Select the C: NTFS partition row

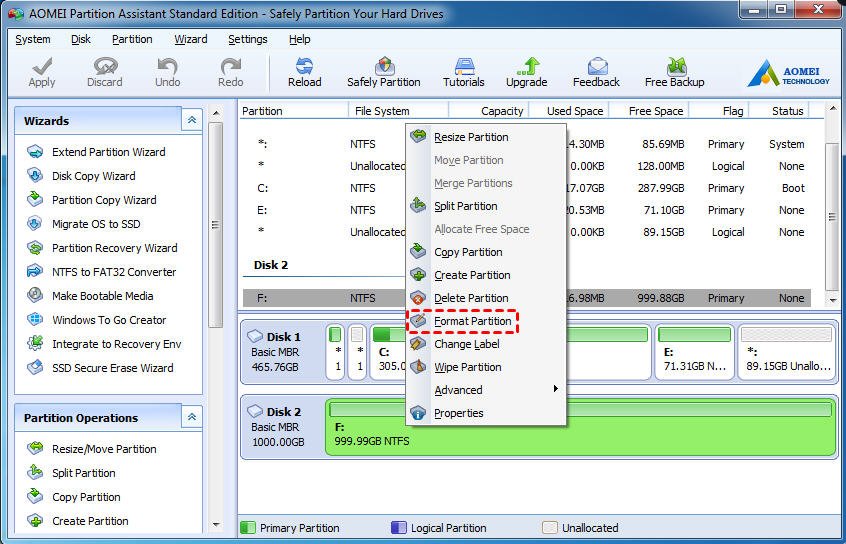coord(526,188)
